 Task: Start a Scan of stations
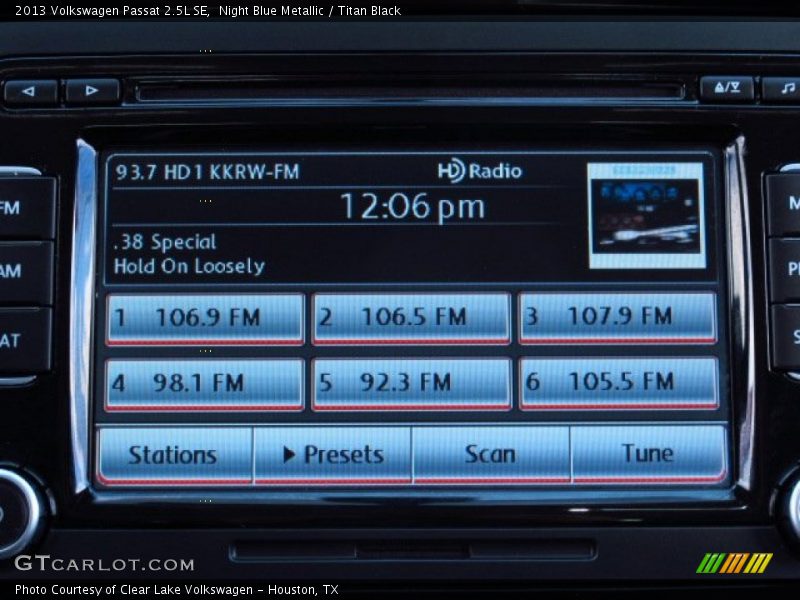(491, 454)
